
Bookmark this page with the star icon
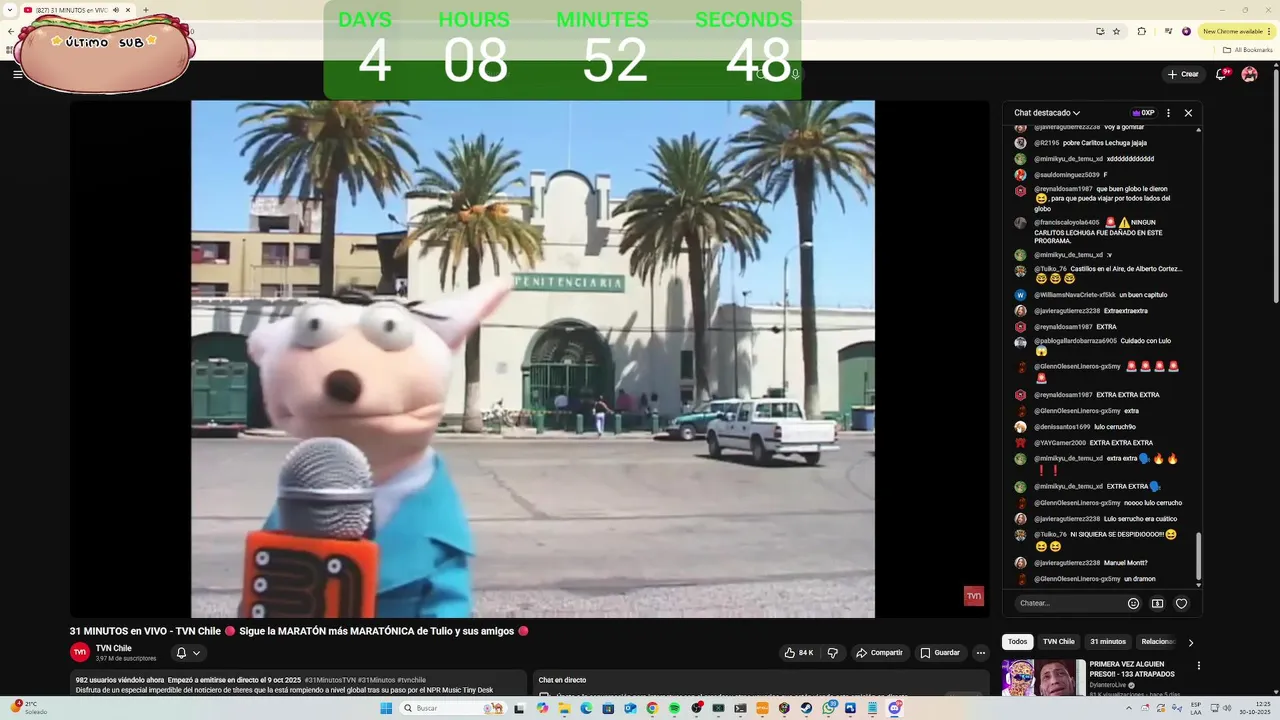[1117, 31]
